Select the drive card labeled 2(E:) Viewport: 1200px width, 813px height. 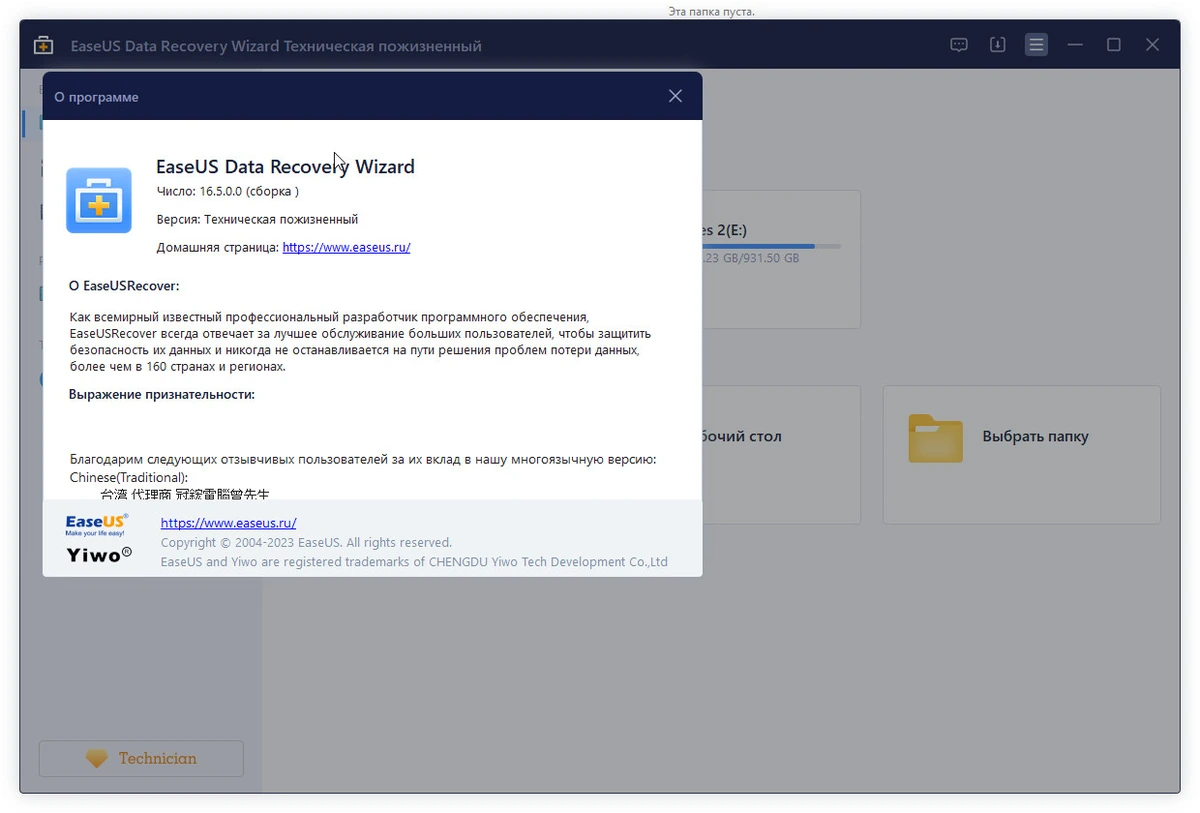[x=781, y=259]
